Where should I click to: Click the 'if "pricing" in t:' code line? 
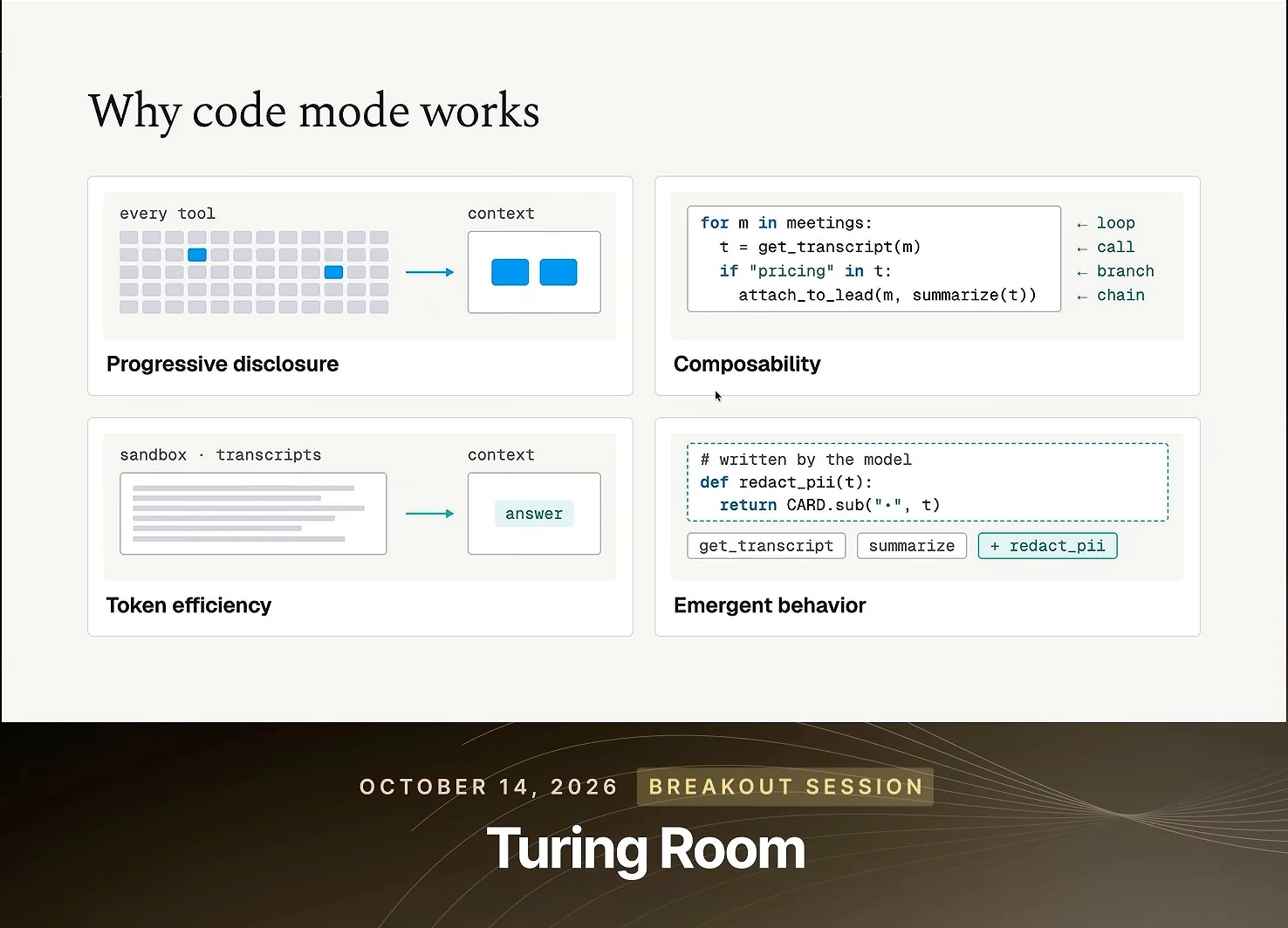point(805,271)
